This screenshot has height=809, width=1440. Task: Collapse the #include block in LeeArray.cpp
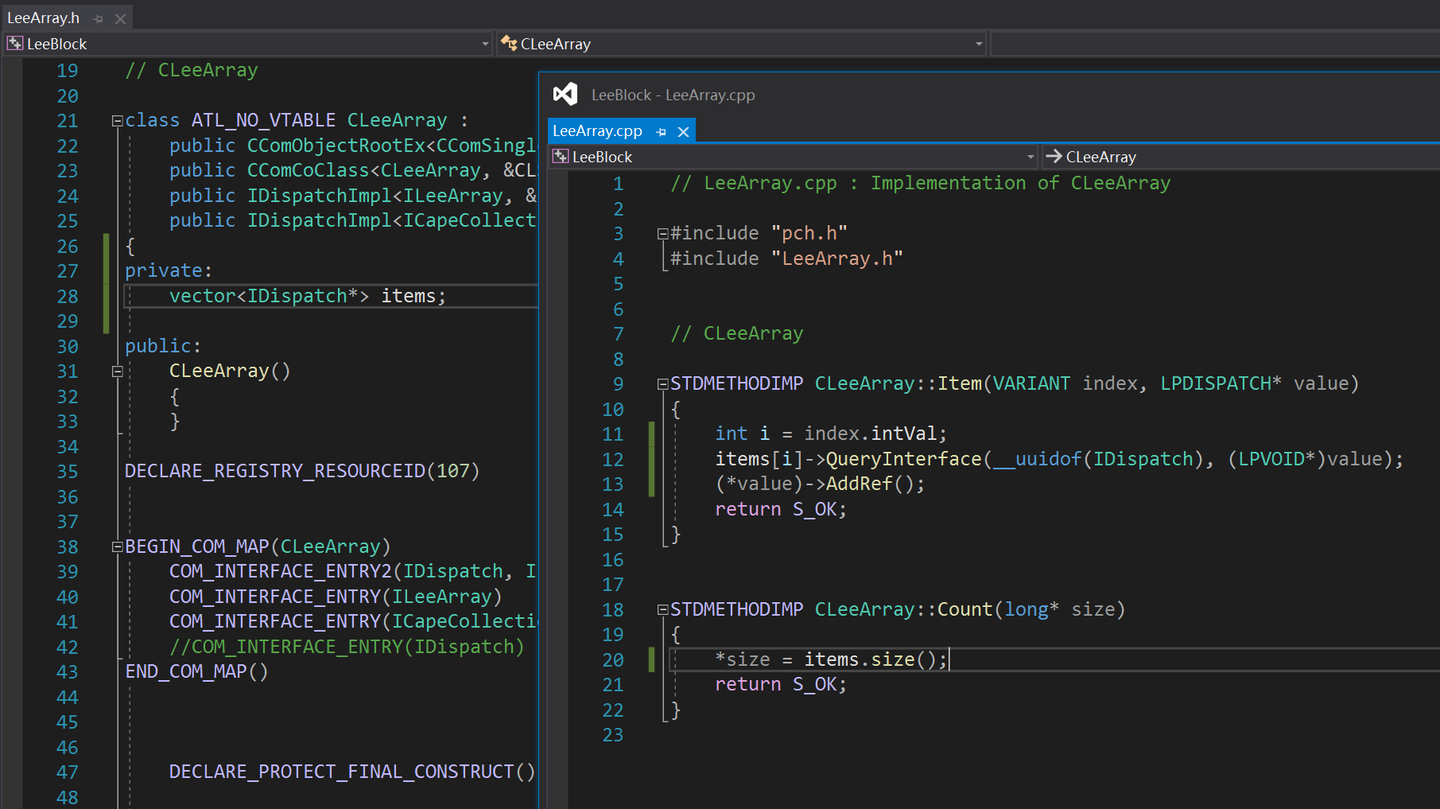pyautogui.click(x=662, y=234)
